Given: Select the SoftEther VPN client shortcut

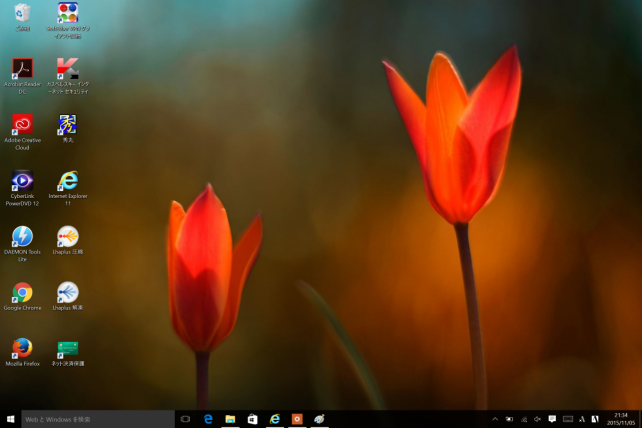Looking at the screenshot, I should [x=68, y=20].
